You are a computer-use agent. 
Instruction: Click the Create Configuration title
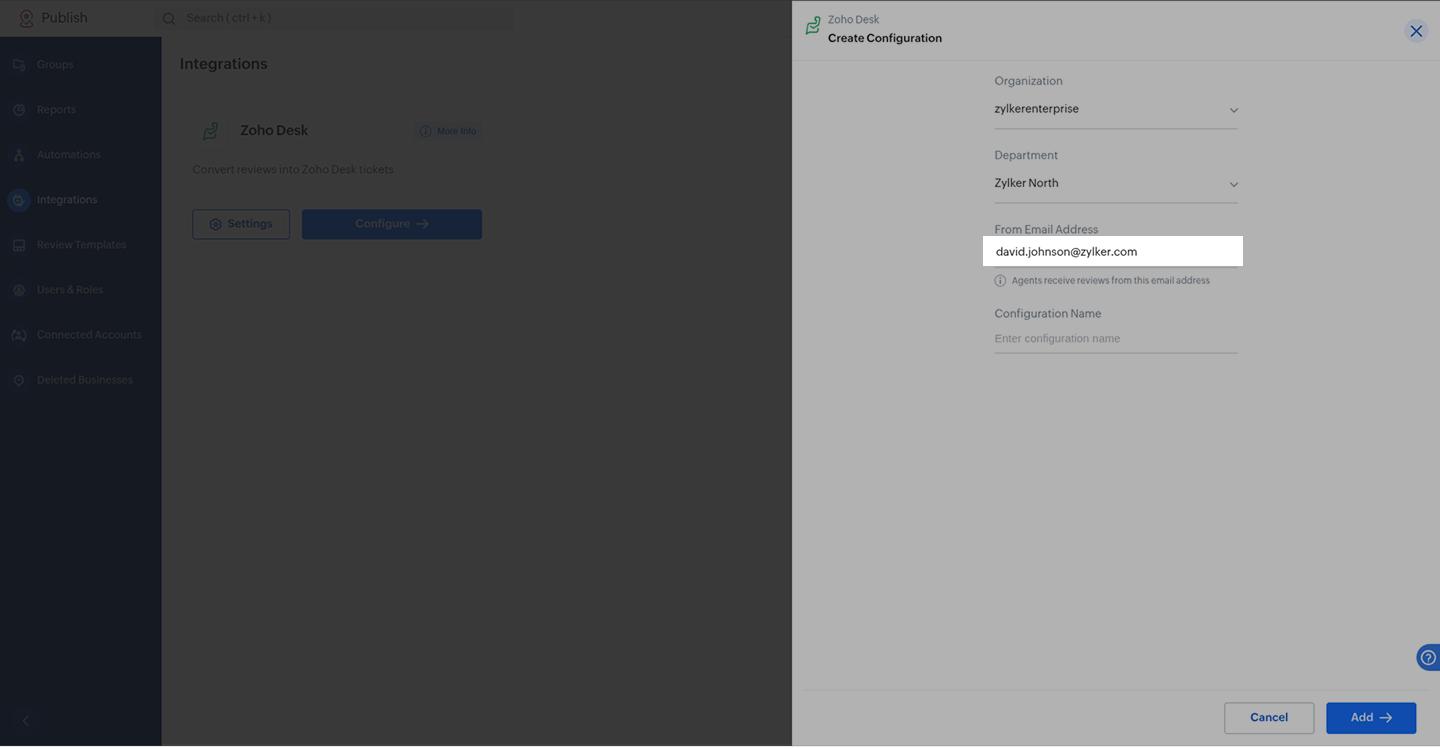pos(885,38)
